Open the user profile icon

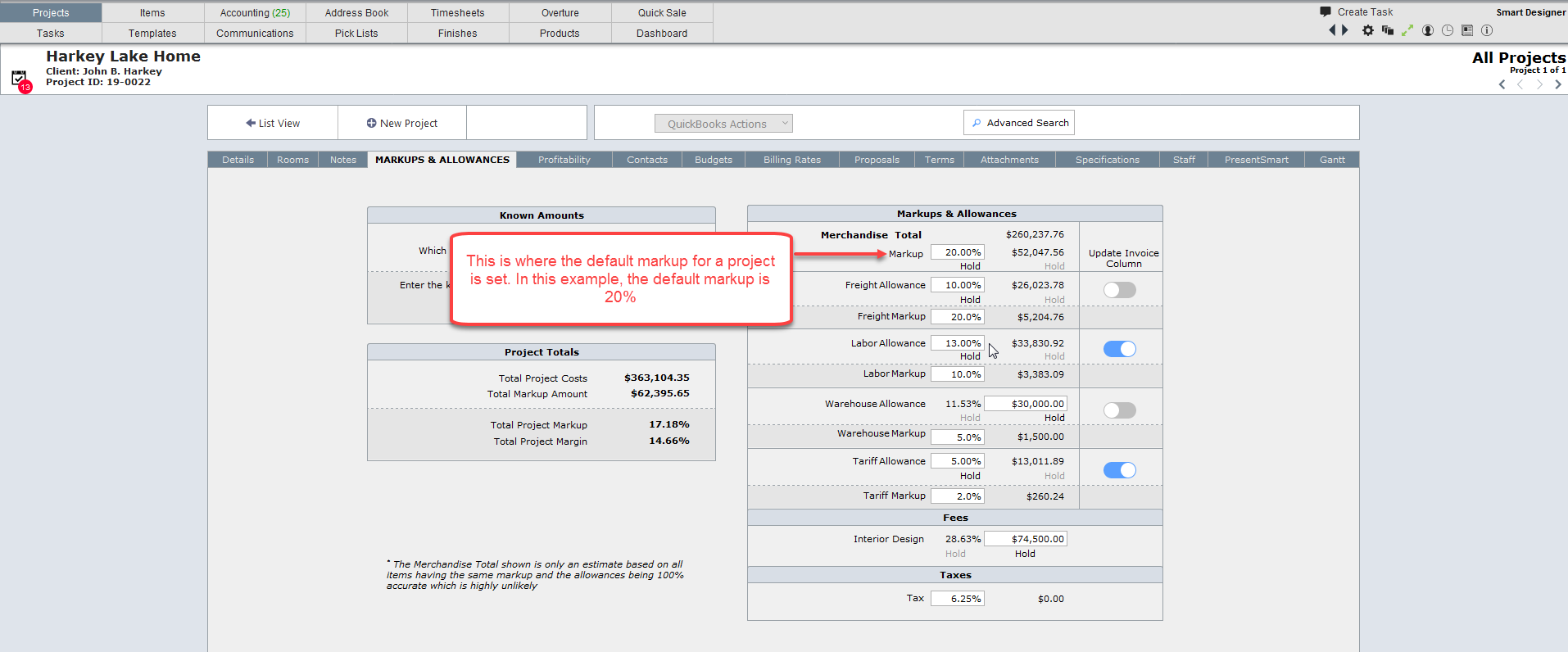1428,30
